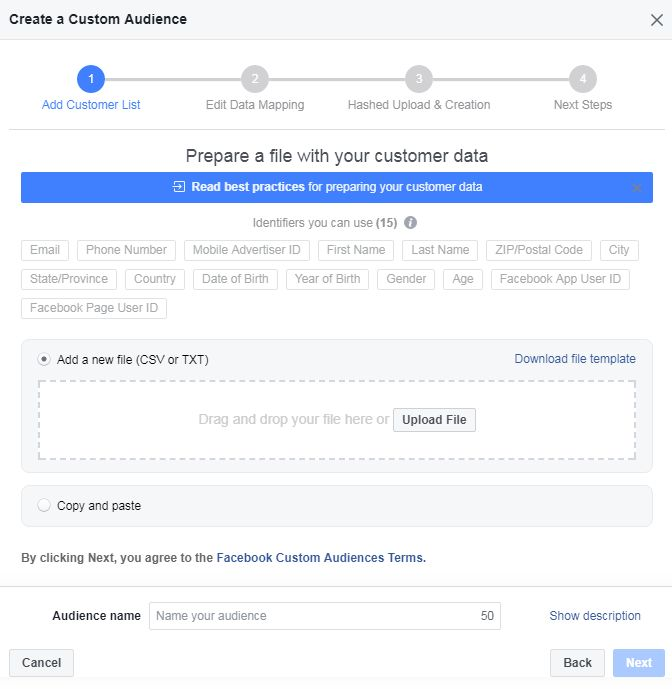Select the Copy and paste option
The height and width of the screenshot is (689, 672).
pos(44,505)
